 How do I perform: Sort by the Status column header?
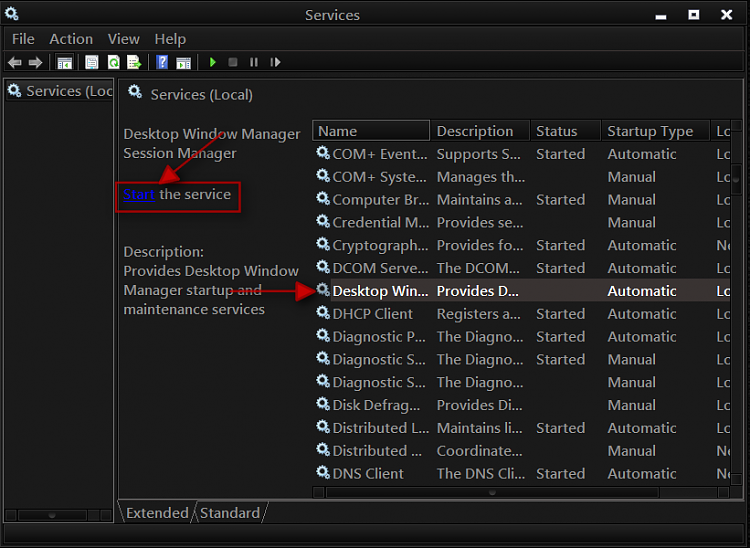pyautogui.click(x=565, y=131)
